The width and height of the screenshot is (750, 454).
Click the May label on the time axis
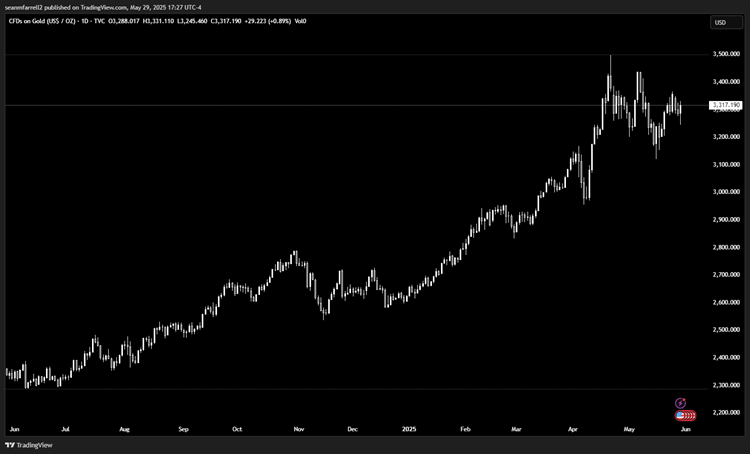pyautogui.click(x=629, y=429)
